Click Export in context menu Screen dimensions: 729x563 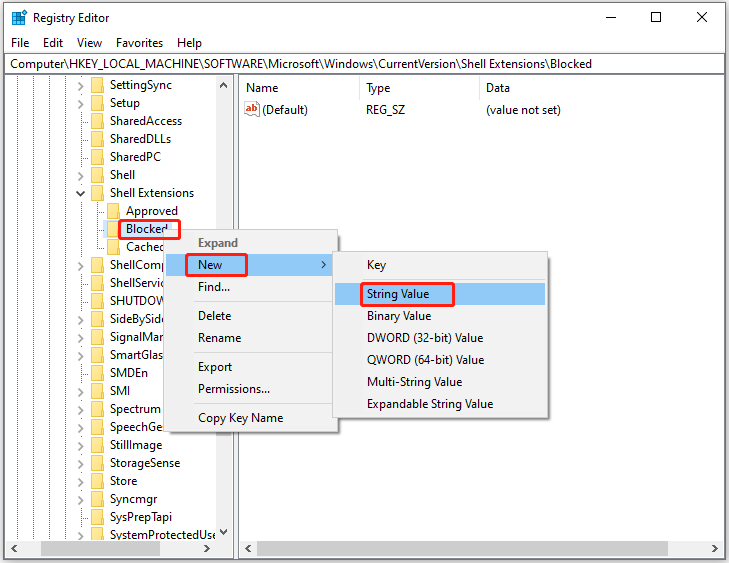[249, 367]
